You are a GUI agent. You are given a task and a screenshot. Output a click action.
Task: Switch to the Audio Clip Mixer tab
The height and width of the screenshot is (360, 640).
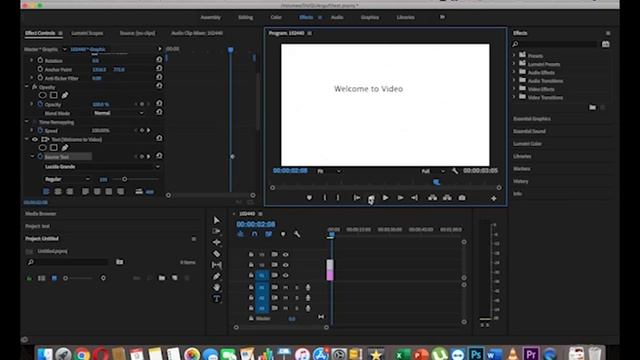pyautogui.click(x=197, y=33)
